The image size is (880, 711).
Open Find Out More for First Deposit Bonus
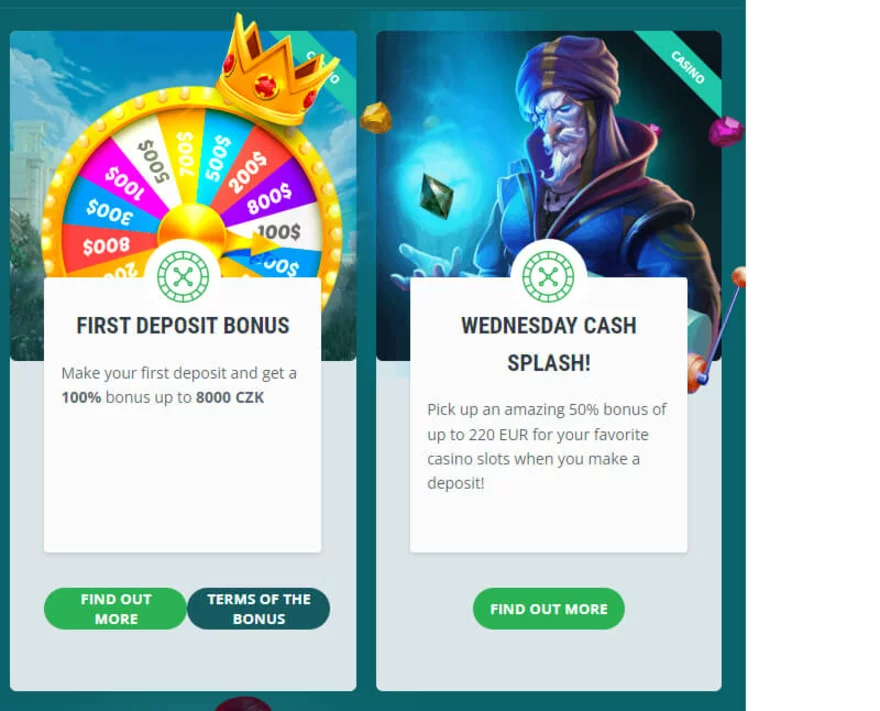click(x=116, y=608)
